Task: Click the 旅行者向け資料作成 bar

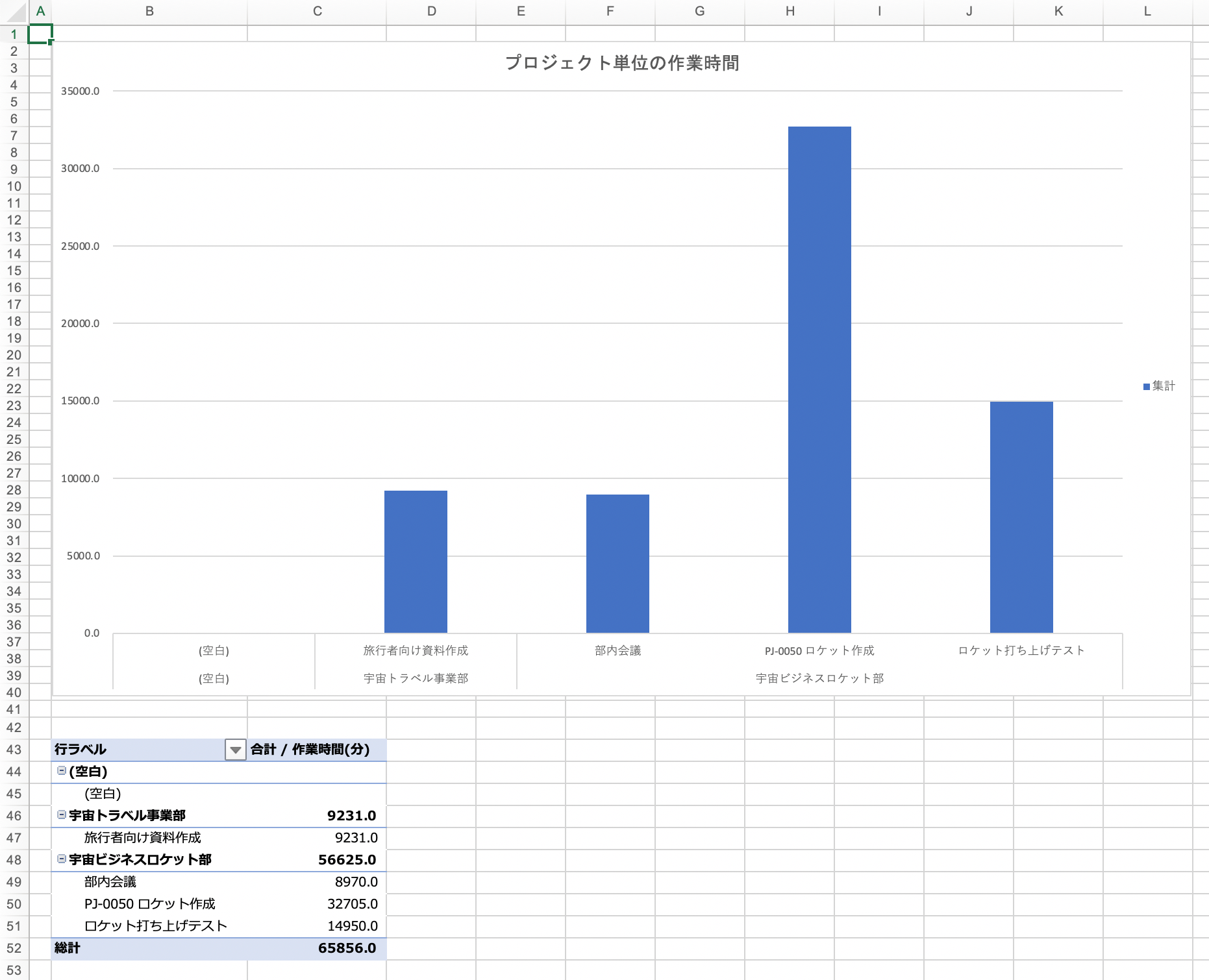Action: pos(416,561)
